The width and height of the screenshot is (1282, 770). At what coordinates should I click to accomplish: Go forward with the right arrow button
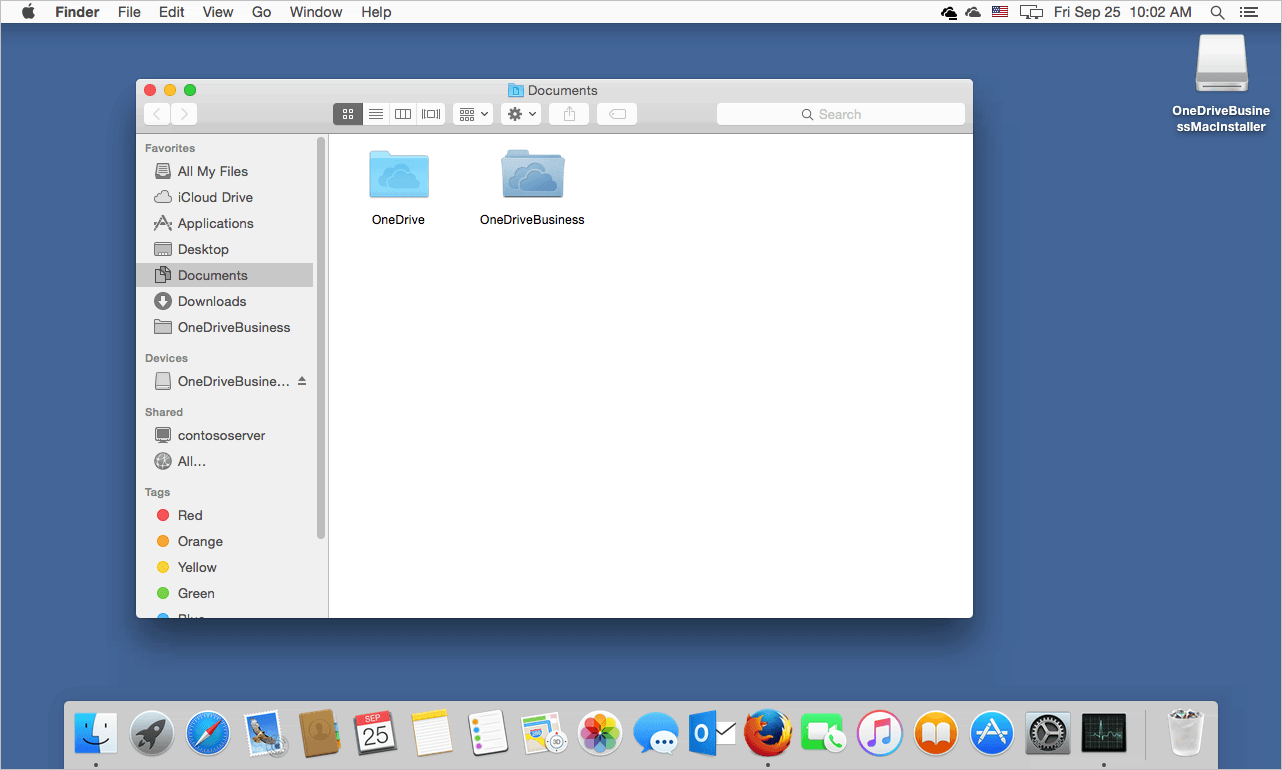184,114
